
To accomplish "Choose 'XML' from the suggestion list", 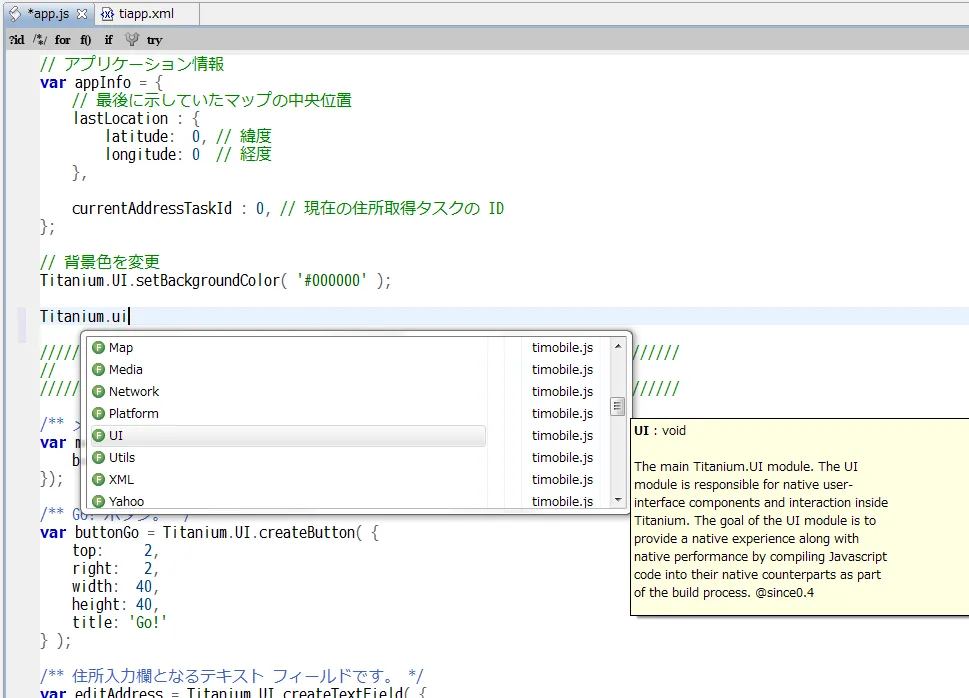I will [121, 479].
